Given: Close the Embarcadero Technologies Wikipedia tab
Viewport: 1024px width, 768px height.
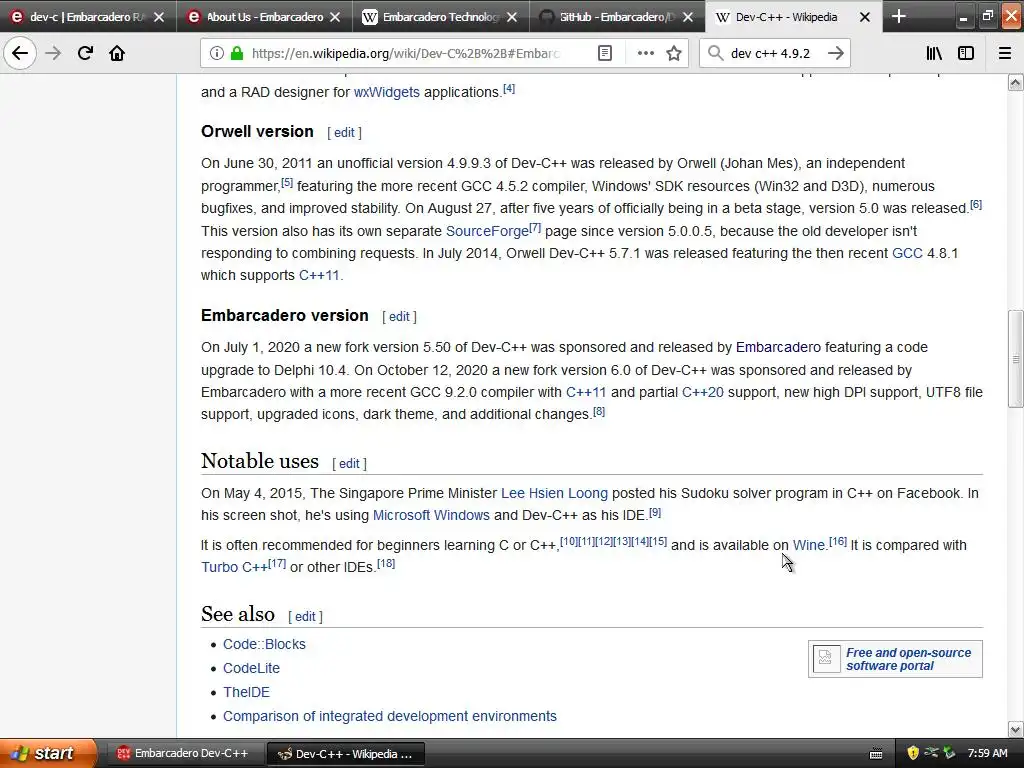Looking at the screenshot, I should click(x=512, y=17).
